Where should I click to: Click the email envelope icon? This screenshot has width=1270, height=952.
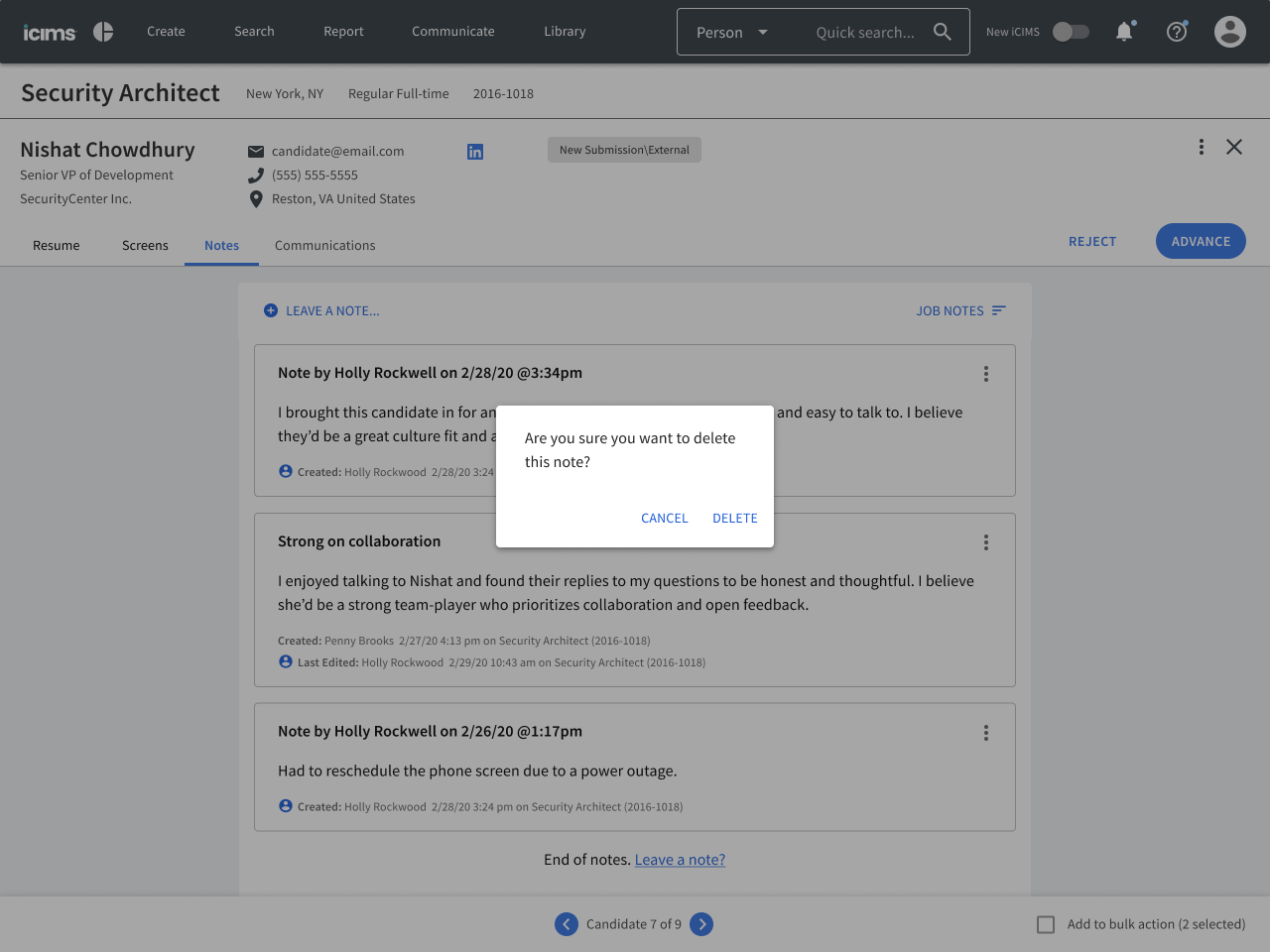point(256,152)
